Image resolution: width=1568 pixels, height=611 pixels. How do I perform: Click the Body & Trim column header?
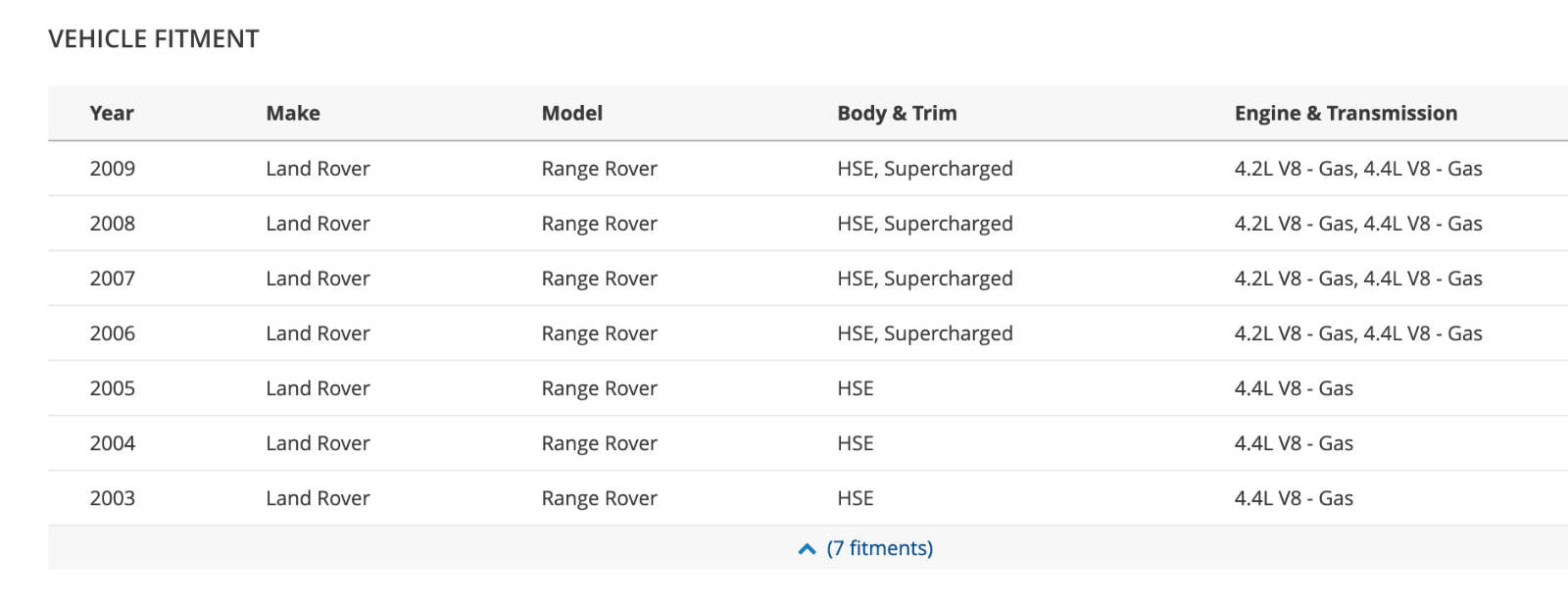[897, 113]
